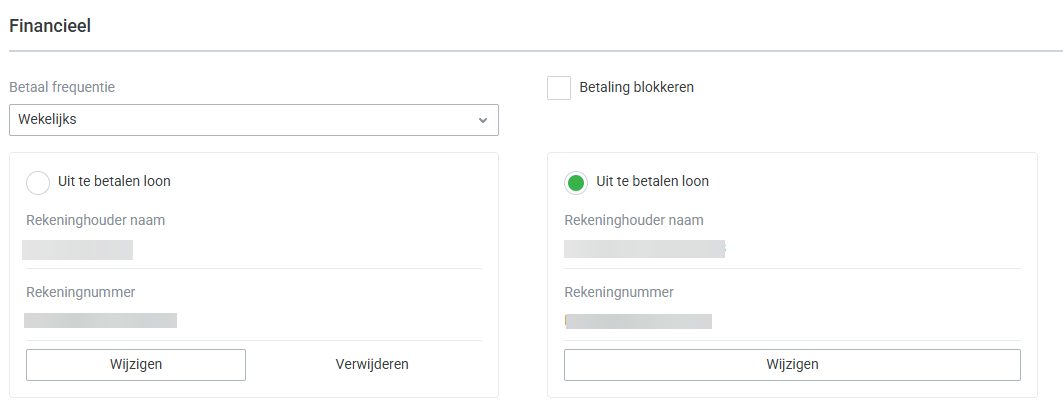Viewport: 1063px width, 418px height.
Task: Select left card's Uit te betalen loon radio
Action: [x=38, y=182]
